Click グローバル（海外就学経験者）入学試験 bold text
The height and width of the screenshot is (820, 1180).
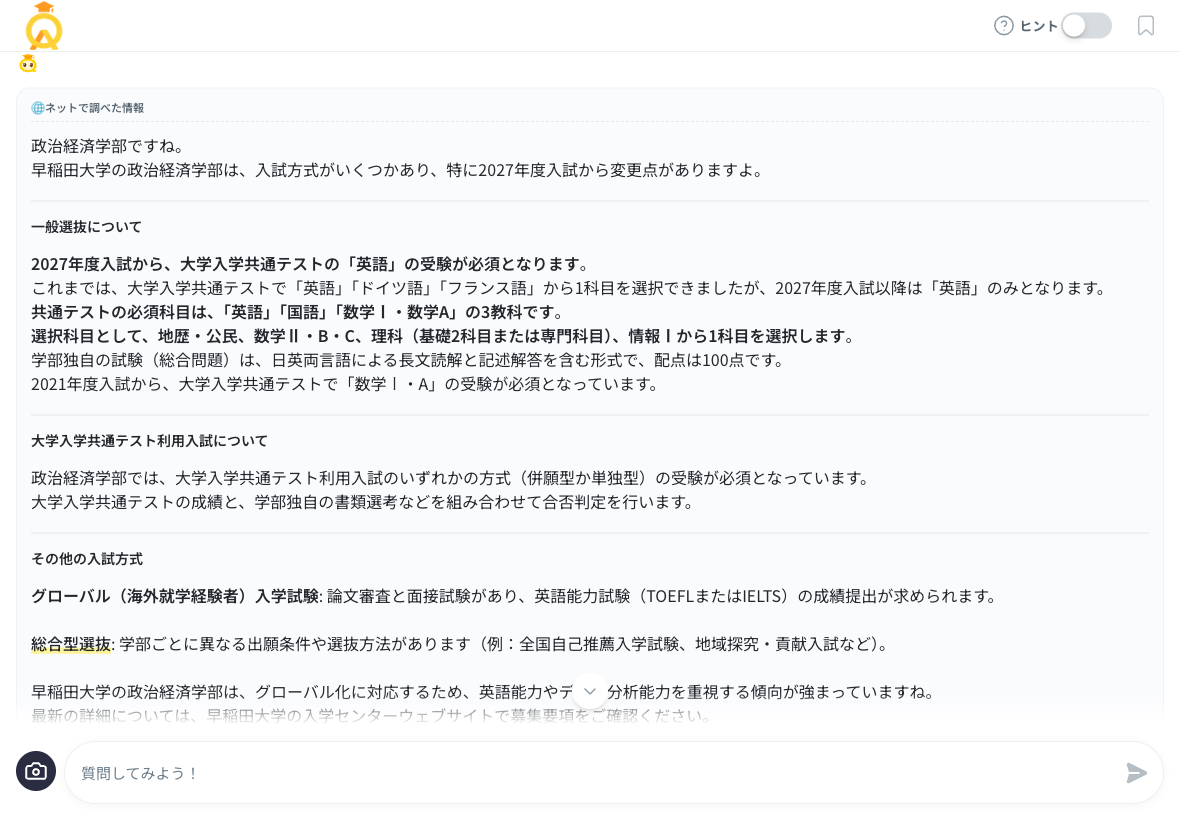pyautogui.click(x=172, y=596)
